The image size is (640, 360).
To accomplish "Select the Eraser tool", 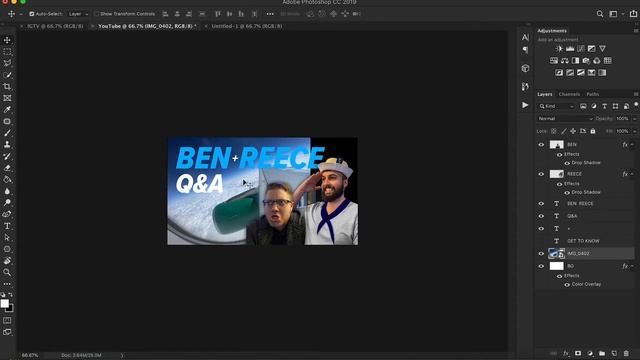I will click(x=7, y=168).
